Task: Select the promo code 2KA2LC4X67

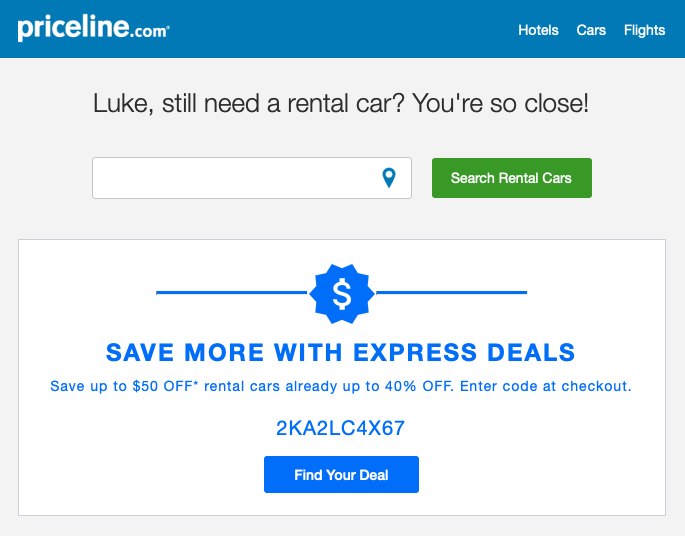Action: pos(340,428)
